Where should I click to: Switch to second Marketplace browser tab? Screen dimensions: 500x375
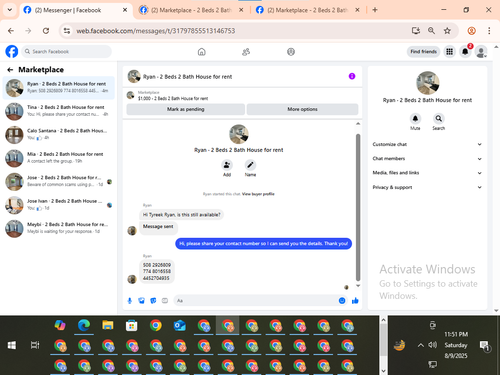(x=191, y=10)
